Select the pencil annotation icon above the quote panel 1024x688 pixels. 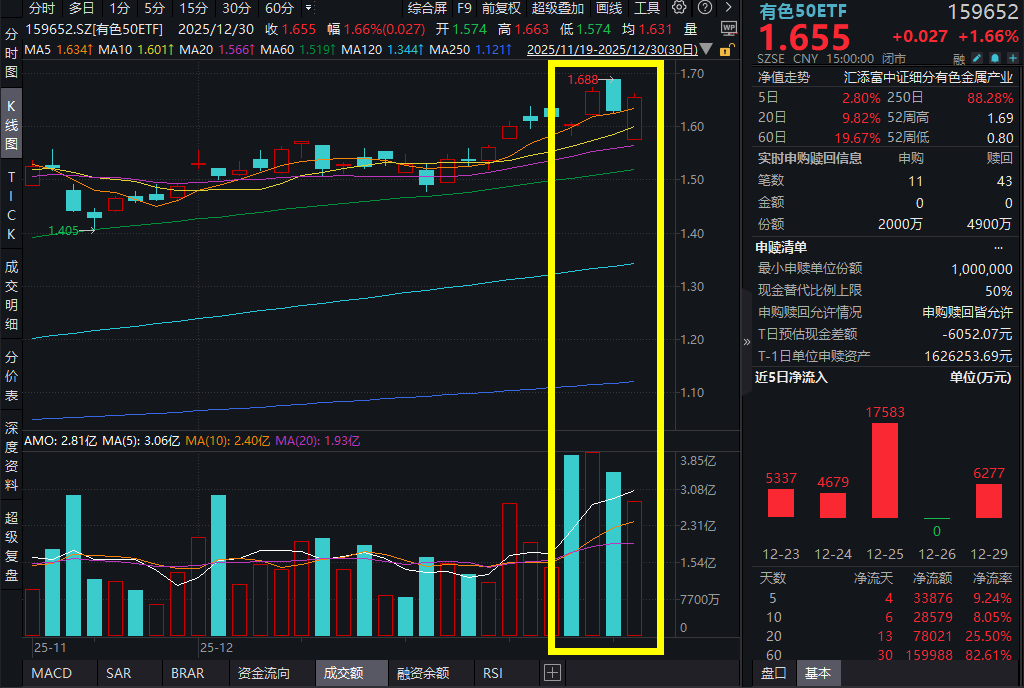point(975,58)
